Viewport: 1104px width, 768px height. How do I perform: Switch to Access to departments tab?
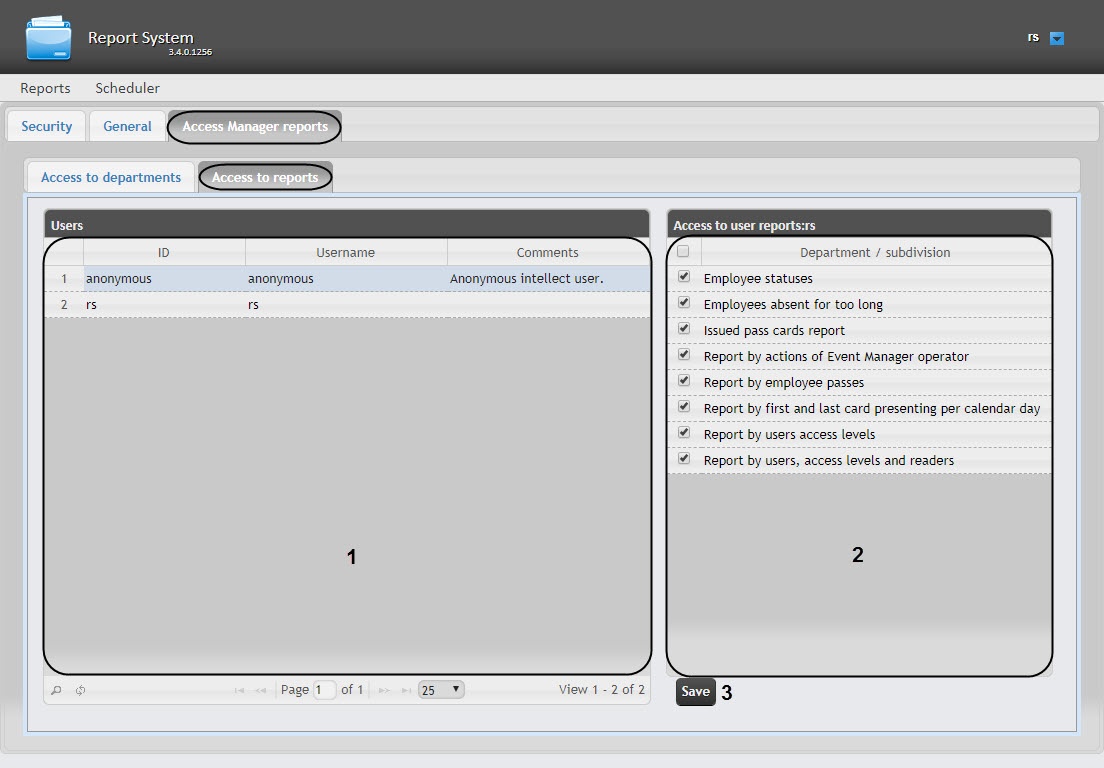pos(111,177)
